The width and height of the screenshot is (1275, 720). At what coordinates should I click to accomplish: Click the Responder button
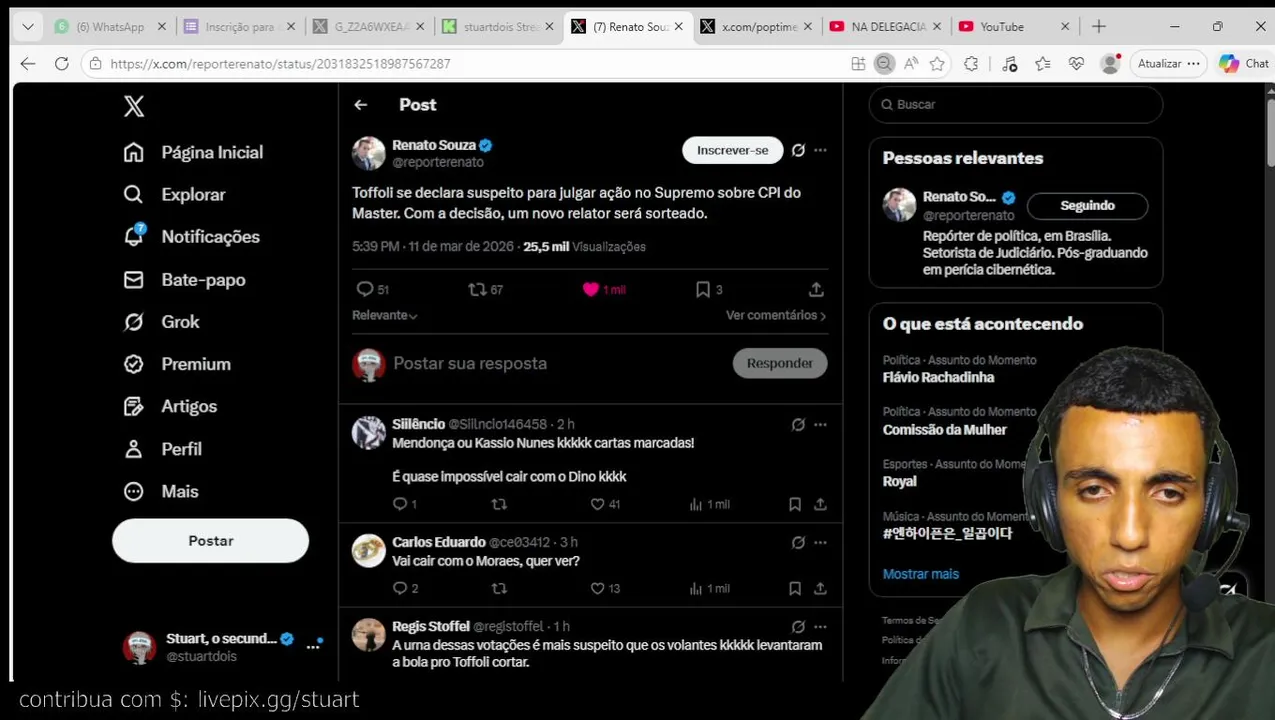coord(779,363)
